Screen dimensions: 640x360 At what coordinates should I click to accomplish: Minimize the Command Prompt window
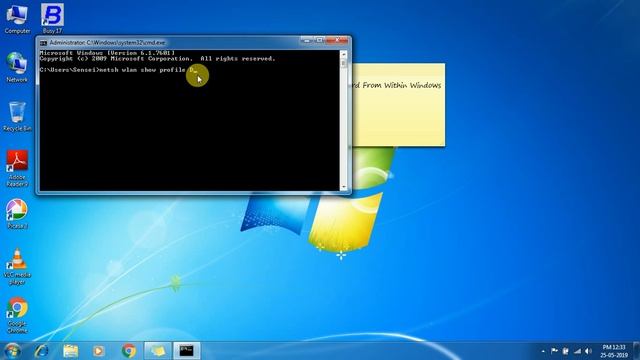[307, 40]
